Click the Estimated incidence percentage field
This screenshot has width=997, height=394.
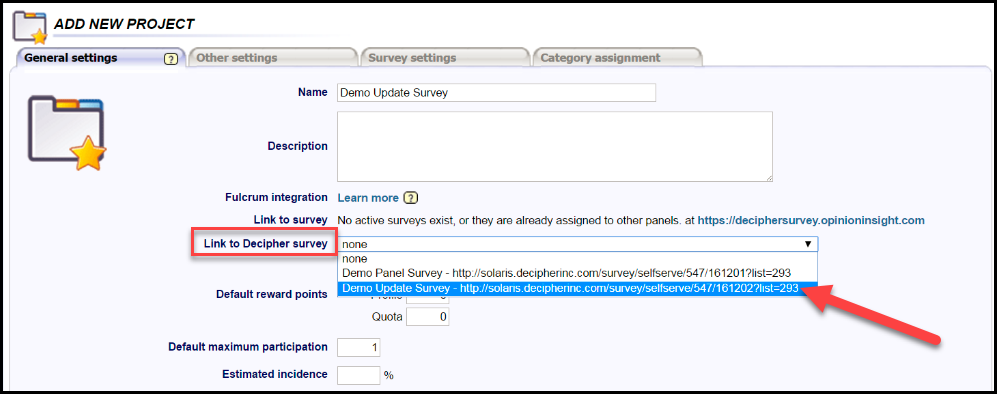[359, 375]
